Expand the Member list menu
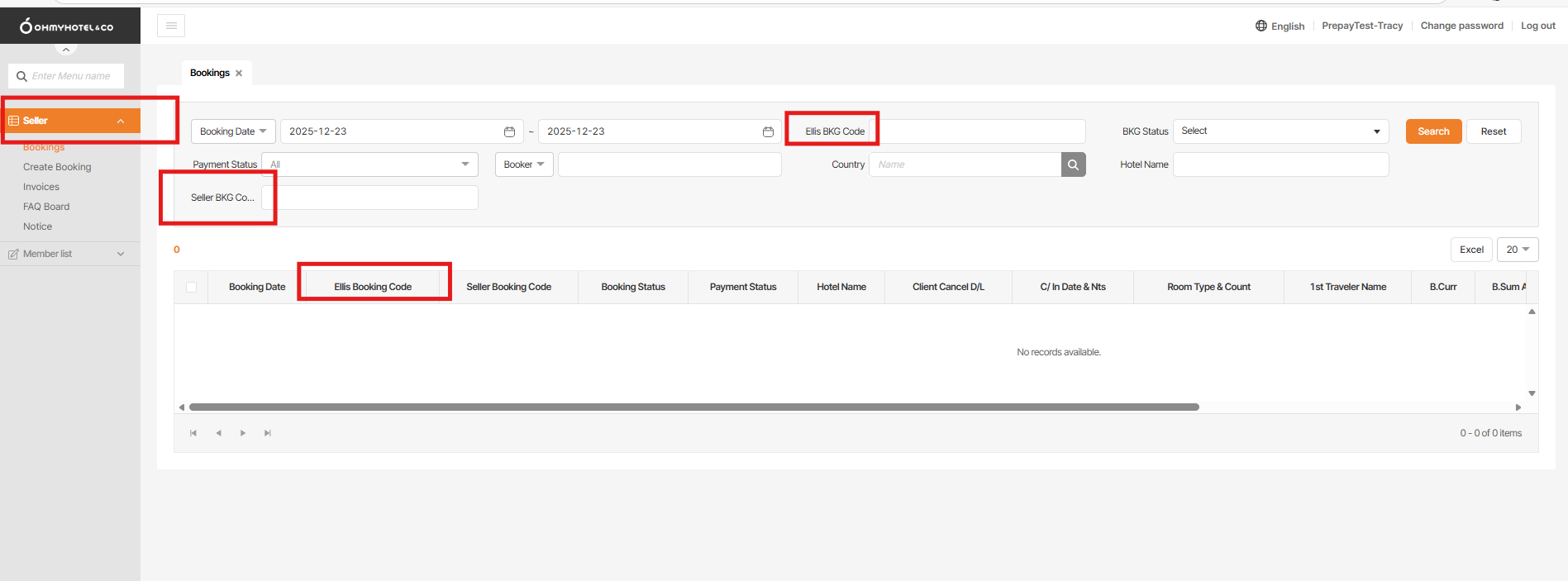Viewport: 1568px width, 581px height. pyautogui.click(x=69, y=254)
